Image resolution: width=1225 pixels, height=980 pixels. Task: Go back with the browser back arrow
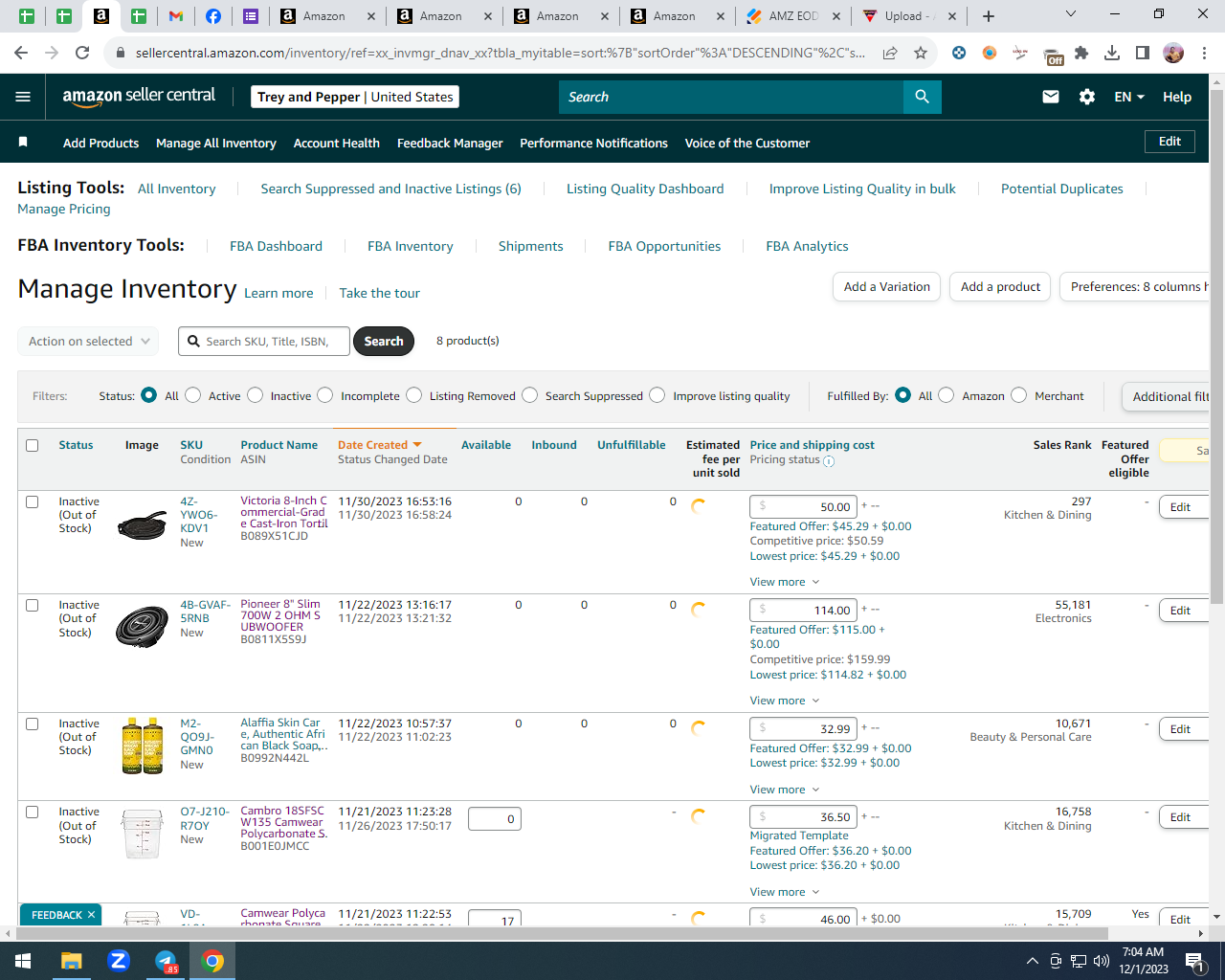[x=21, y=53]
